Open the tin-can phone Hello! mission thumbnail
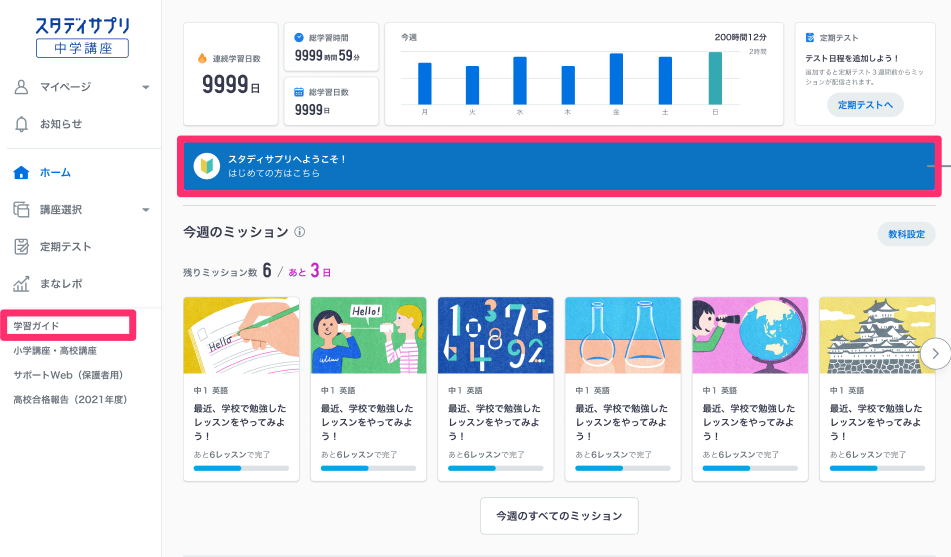951x557 pixels. (x=368, y=336)
